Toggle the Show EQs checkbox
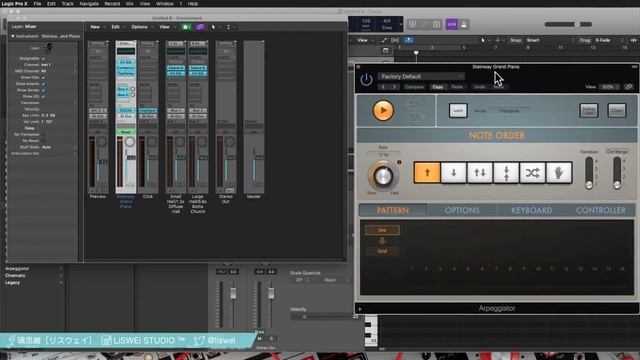The height and width of the screenshot is (360, 640). point(43,77)
